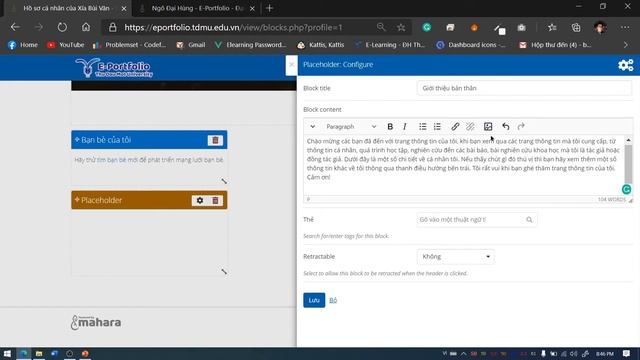Screen dimensions: 640x360
Task: Open the Edge browser taskbar icon
Action: 23,353
